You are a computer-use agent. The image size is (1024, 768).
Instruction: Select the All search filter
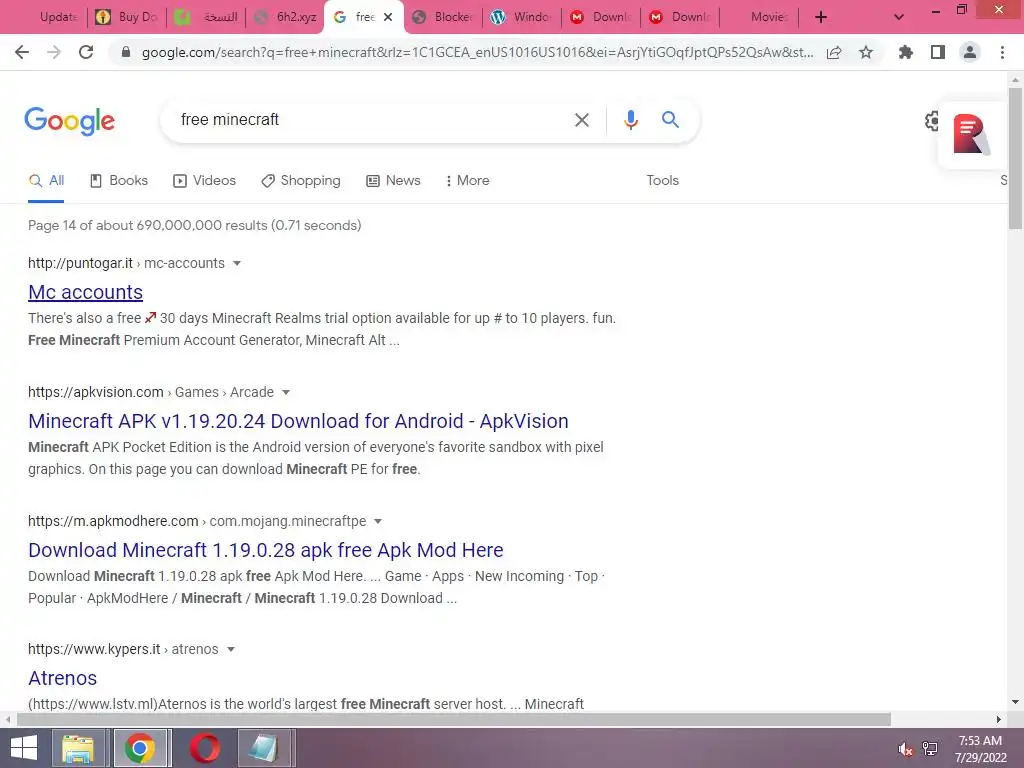click(x=46, y=181)
